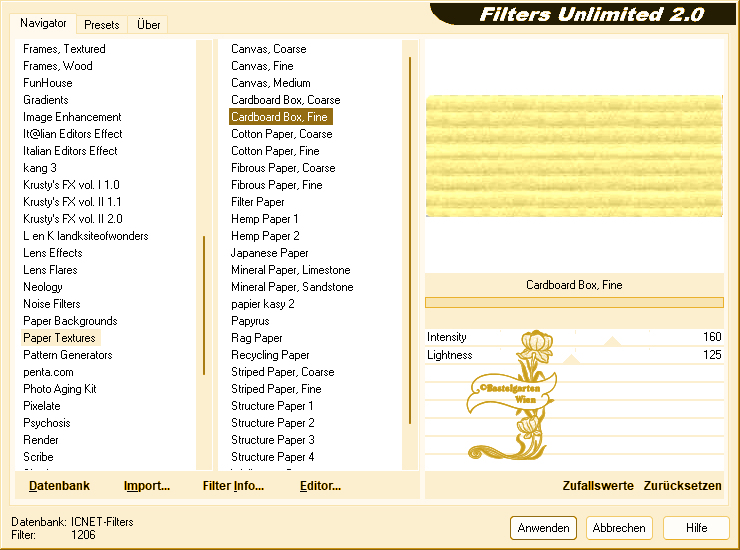Choose Paper Backgrounds category
Screen dimensions: 740x550
[70, 321]
